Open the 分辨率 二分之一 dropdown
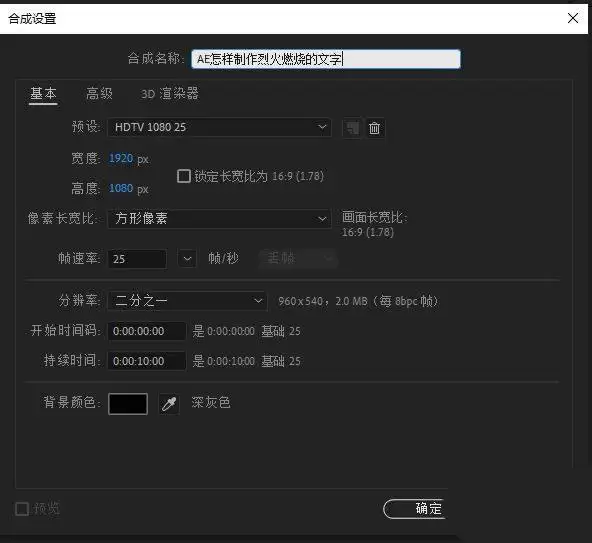The image size is (592, 543). pos(187,301)
